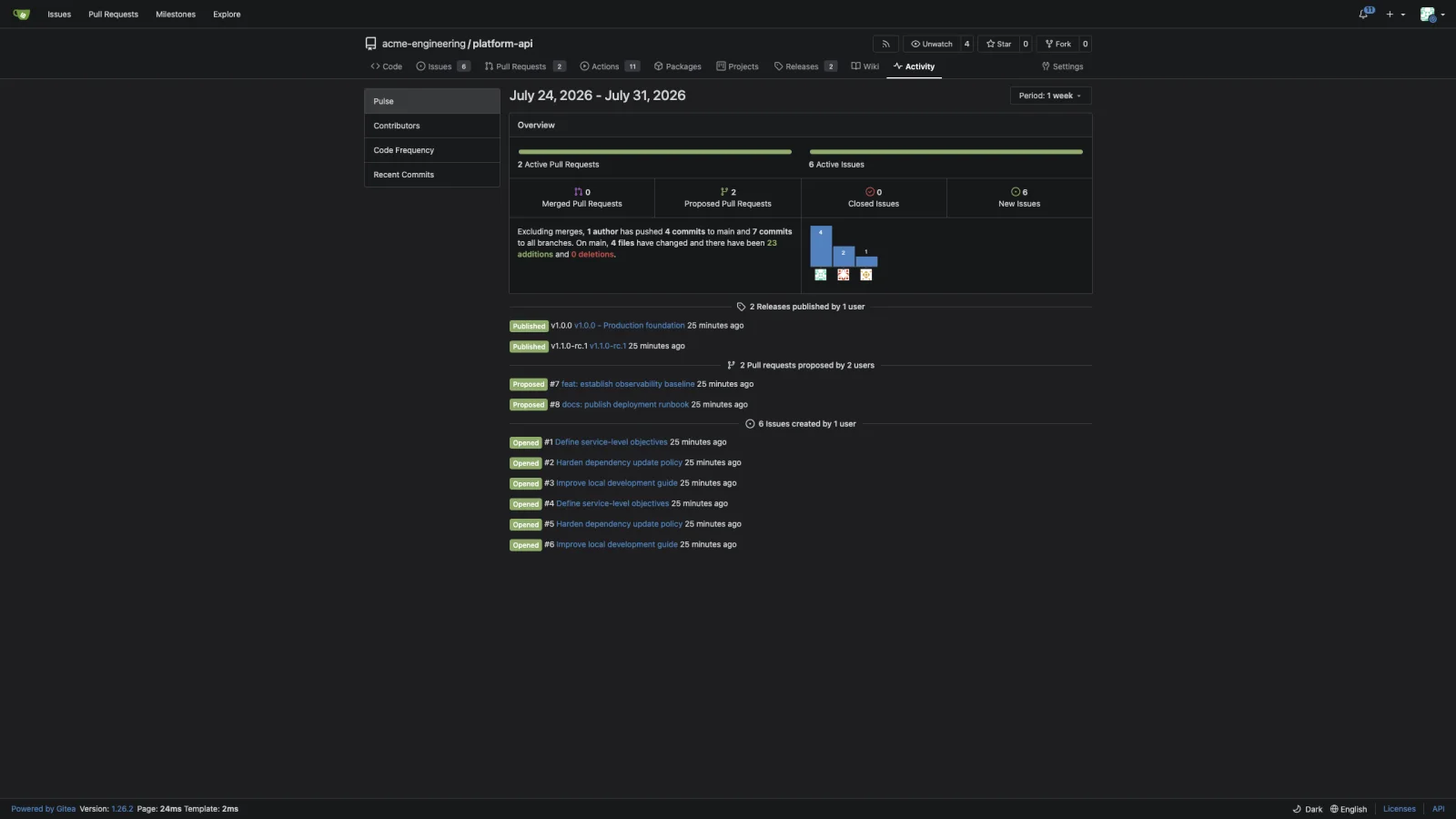Open New Issues count
This screenshot has height=819, width=1456.
[x=1019, y=197]
